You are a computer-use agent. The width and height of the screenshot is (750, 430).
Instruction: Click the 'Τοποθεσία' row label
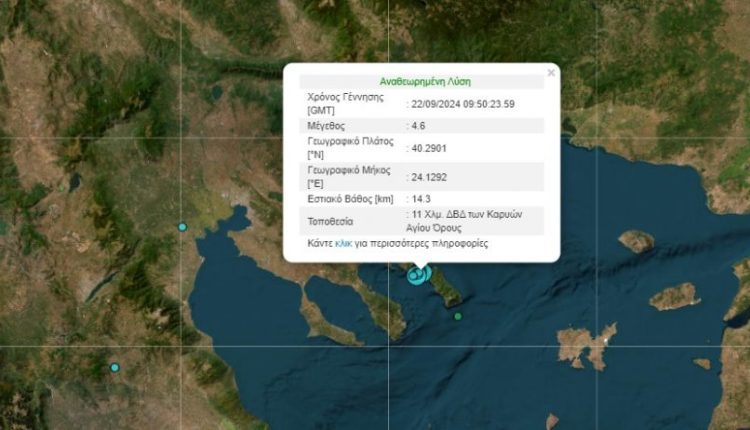(x=331, y=221)
